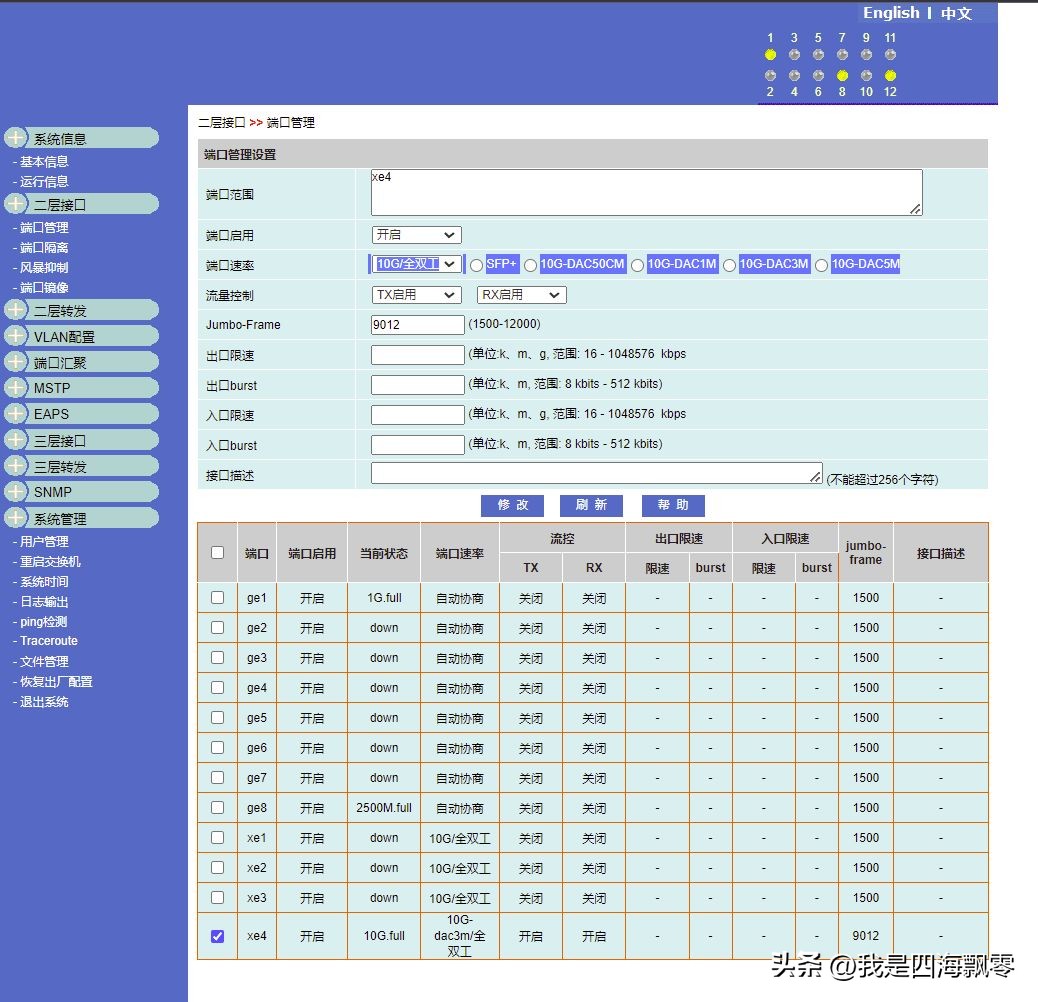Select 端口镜像 in the sidebar menu

click(x=45, y=288)
